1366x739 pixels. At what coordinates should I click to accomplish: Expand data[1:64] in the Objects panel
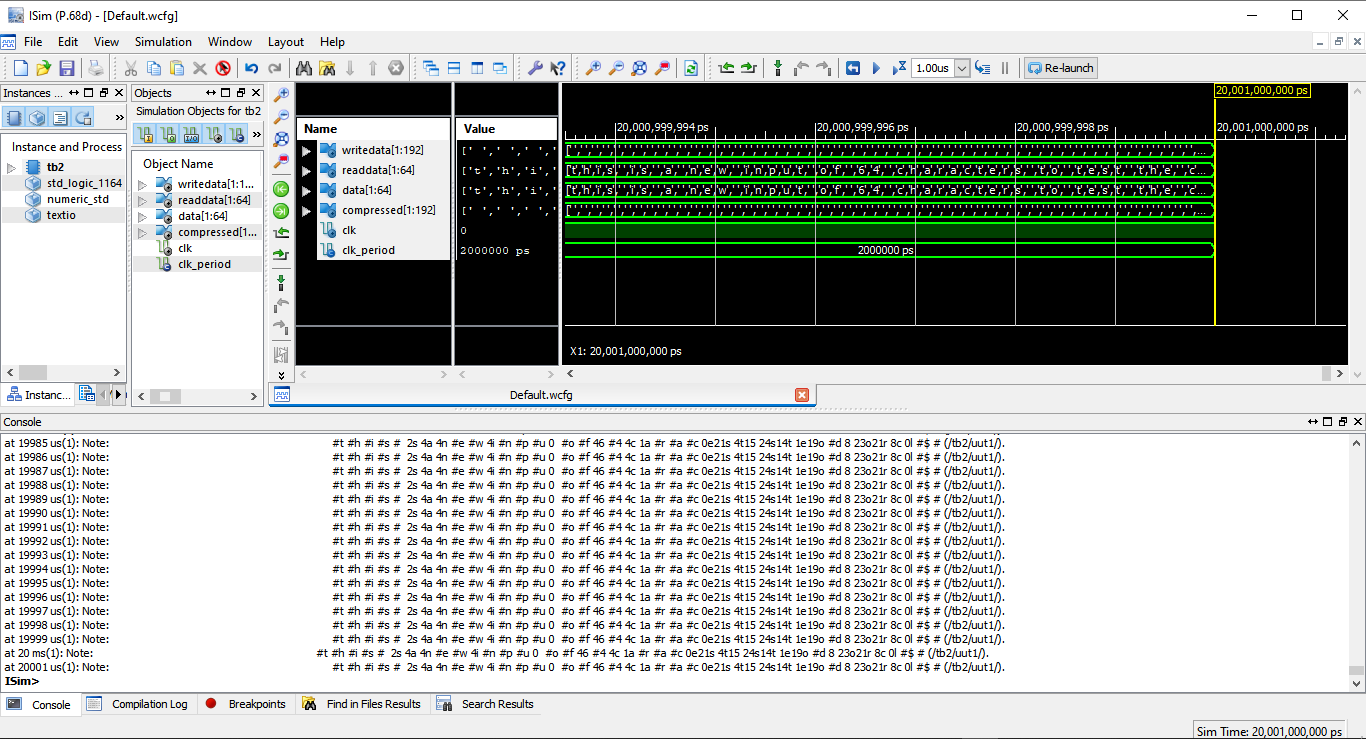point(142,216)
